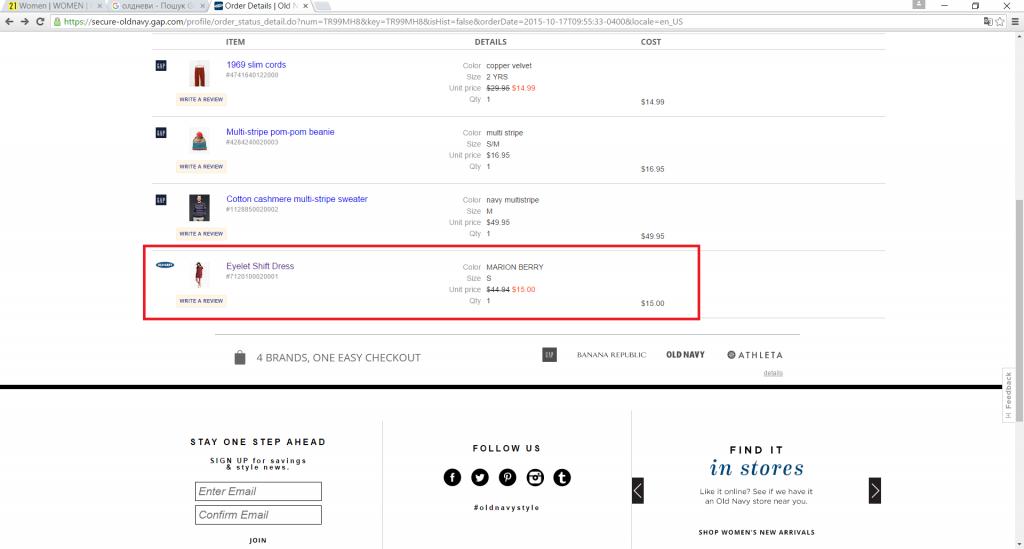The height and width of the screenshot is (549, 1024).
Task: Select the Order Details tab
Action: pos(260,6)
